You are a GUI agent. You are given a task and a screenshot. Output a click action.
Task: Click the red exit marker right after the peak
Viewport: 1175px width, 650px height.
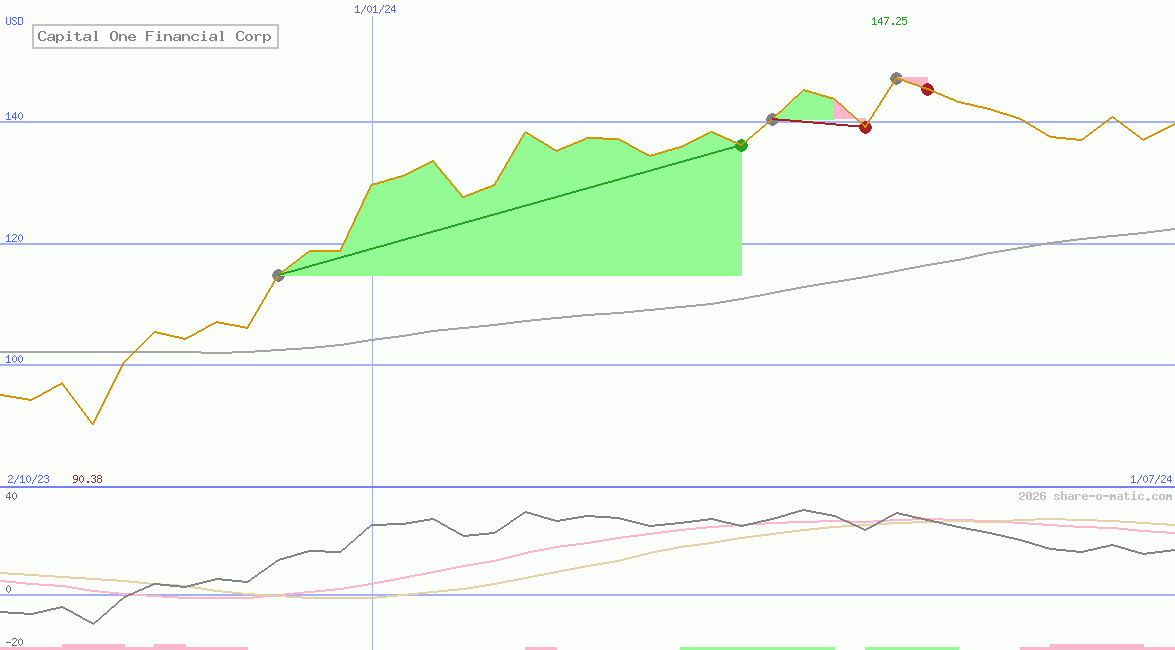[927, 89]
